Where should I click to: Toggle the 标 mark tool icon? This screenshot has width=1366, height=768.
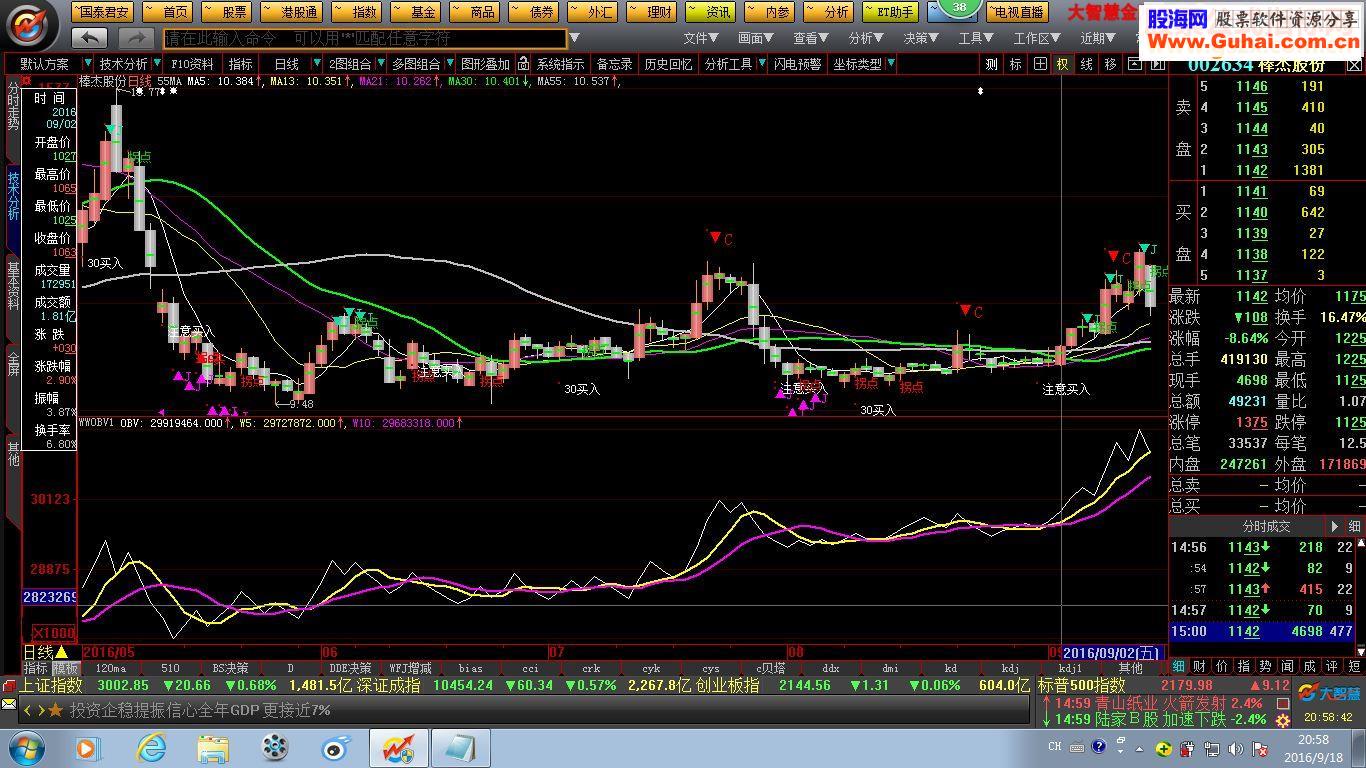pos(1016,64)
